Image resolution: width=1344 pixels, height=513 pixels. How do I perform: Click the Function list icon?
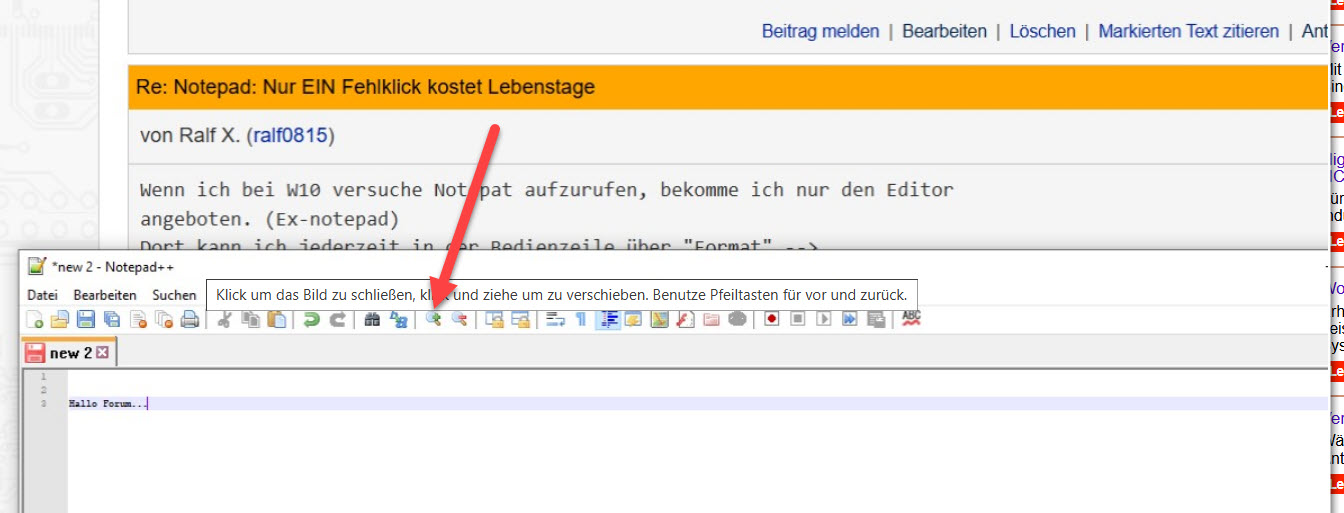tap(685, 320)
